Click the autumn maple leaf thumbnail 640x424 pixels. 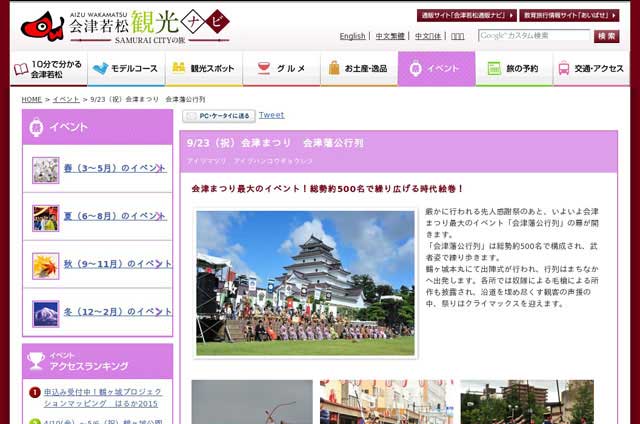[46, 266]
